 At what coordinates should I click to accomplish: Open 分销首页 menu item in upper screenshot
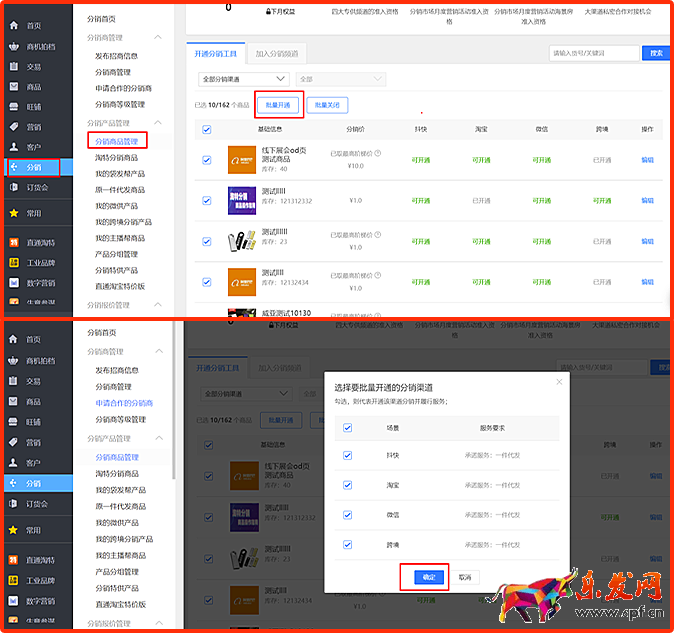click(x=101, y=19)
